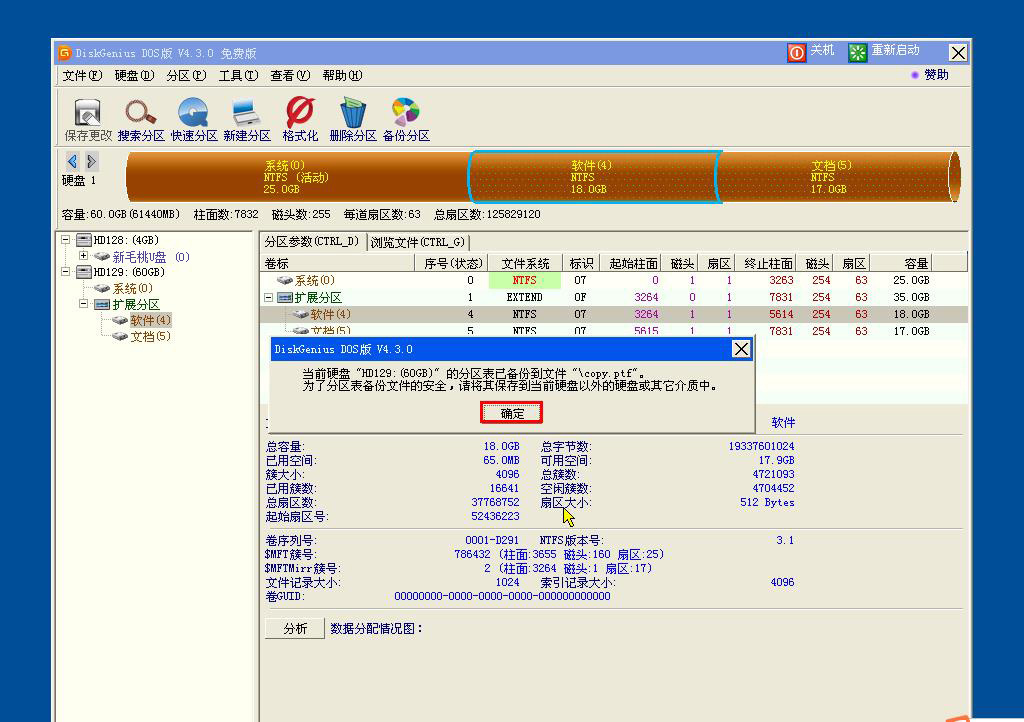Screen dimensions: 1024x722
Task: Close the backup notification dialog
Action: [x=741, y=349]
